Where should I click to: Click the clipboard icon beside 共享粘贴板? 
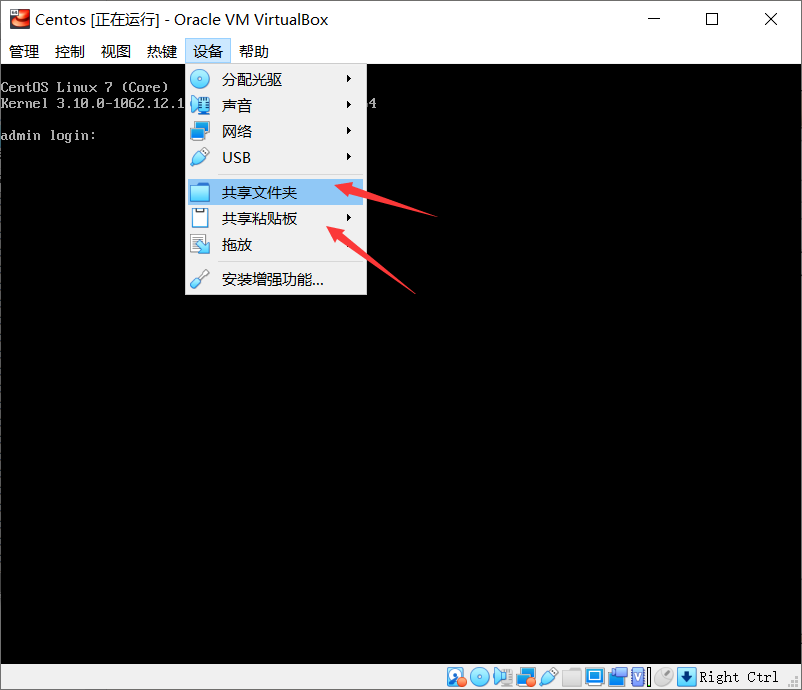pos(200,218)
